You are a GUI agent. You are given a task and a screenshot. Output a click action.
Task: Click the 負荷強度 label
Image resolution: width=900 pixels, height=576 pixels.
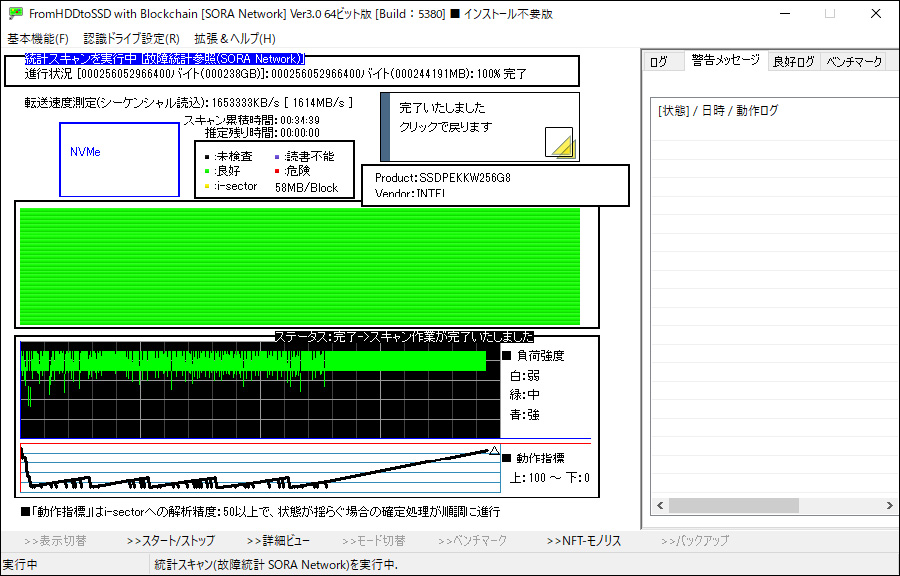tap(540, 356)
